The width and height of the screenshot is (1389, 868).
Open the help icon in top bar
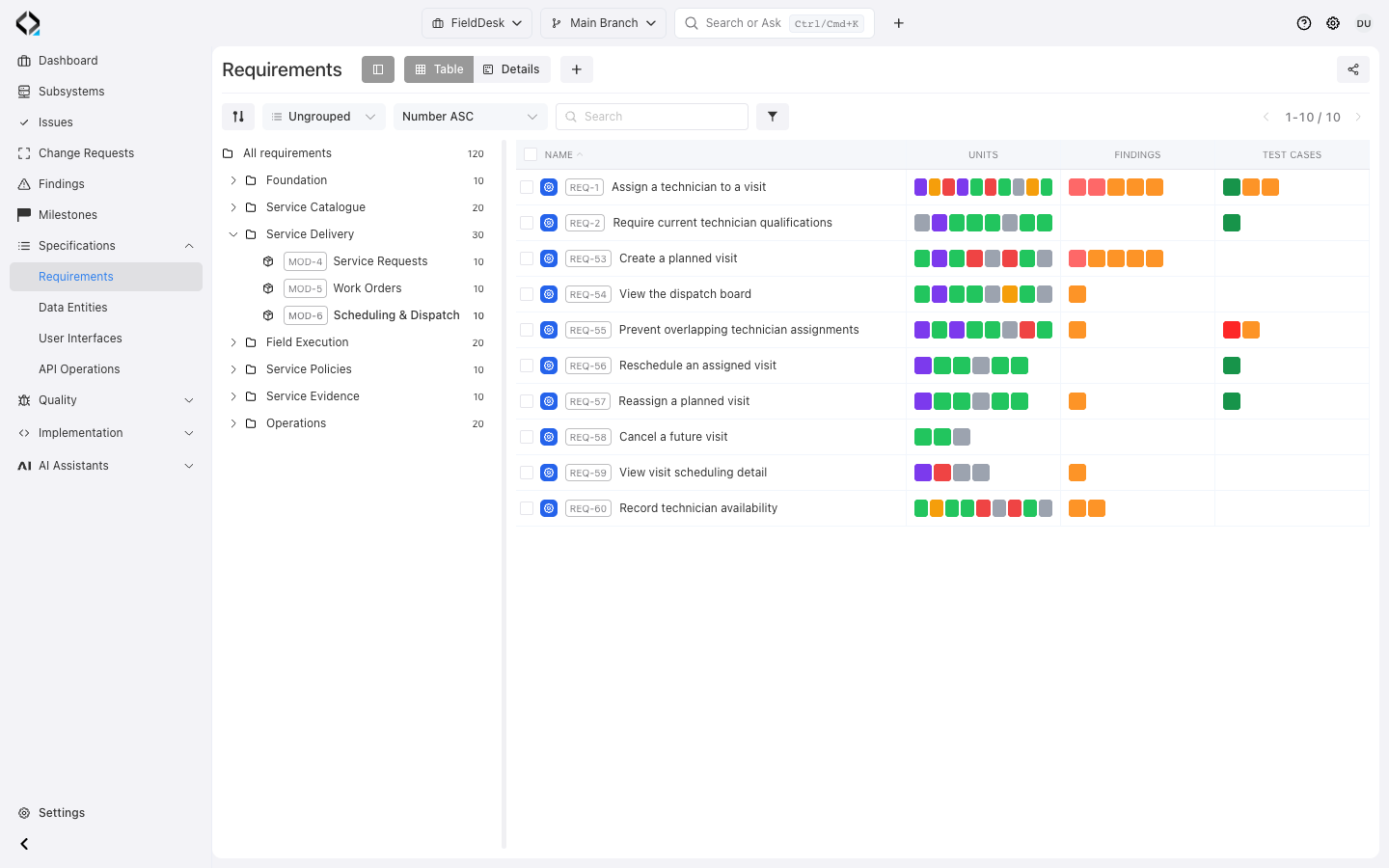tap(1304, 23)
